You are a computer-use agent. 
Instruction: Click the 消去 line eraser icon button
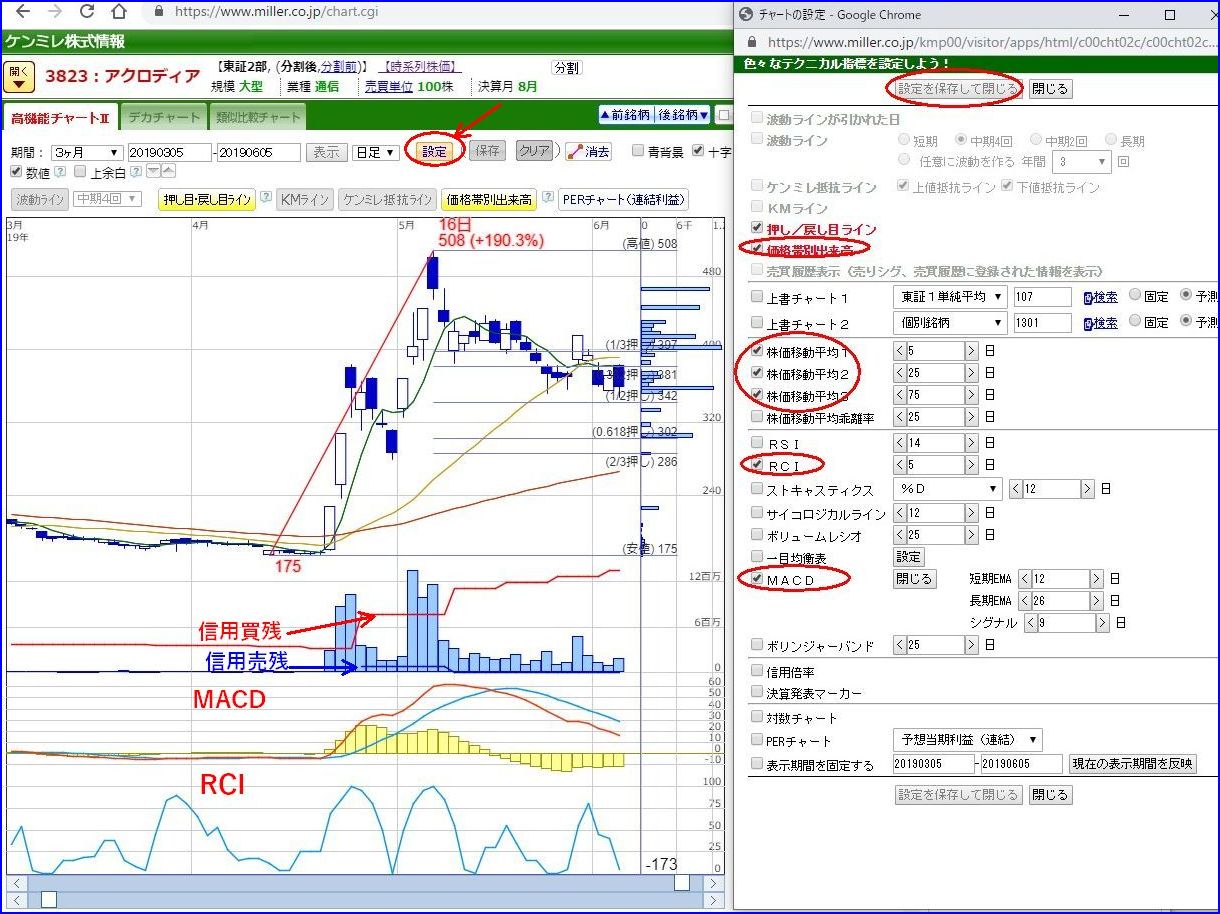coord(589,152)
